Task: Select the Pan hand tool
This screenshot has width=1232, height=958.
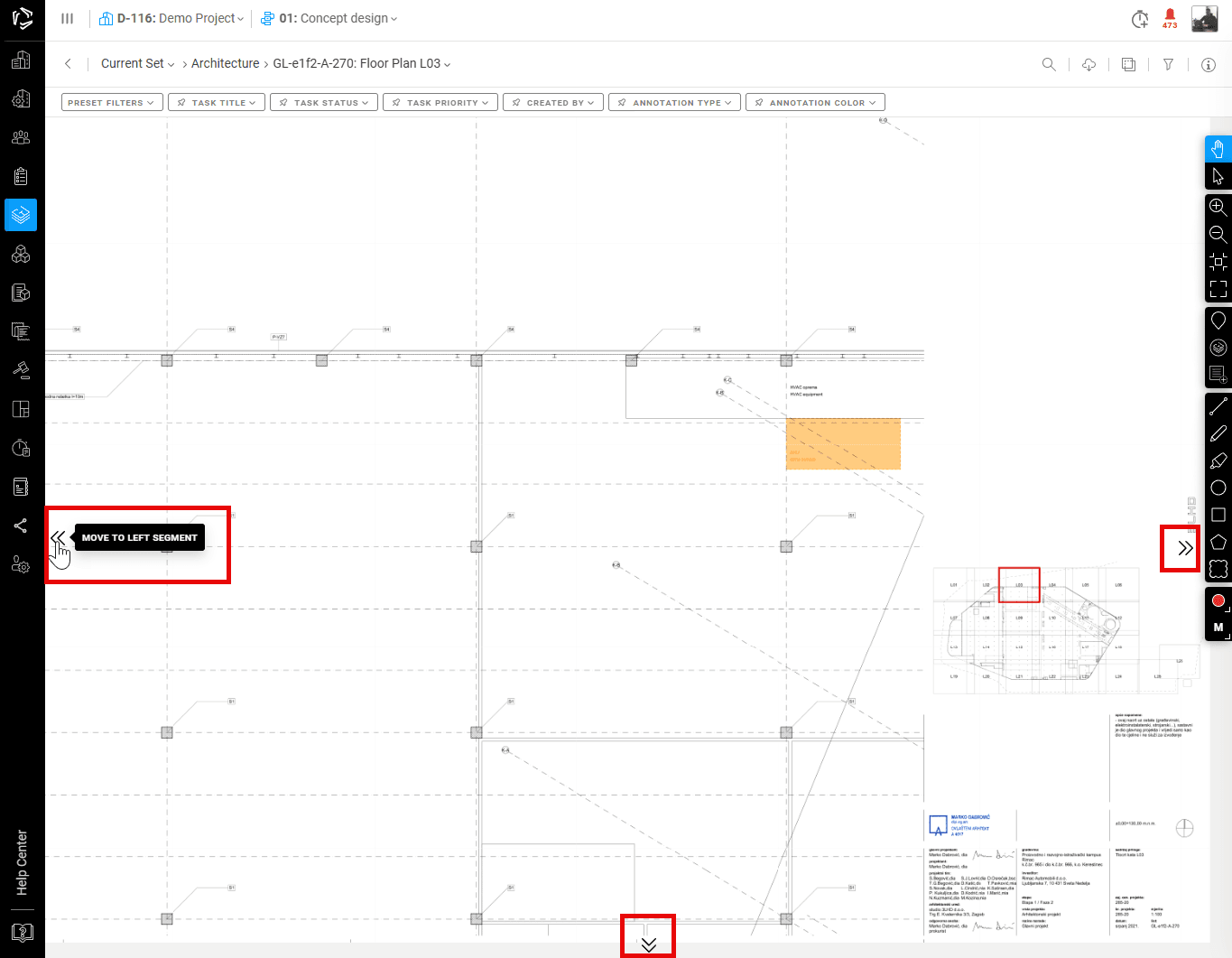Action: pyautogui.click(x=1218, y=149)
